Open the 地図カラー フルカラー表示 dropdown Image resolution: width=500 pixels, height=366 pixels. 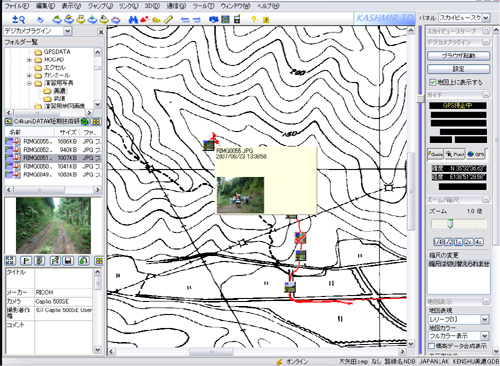pyautogui.click(x=485, y=336)
